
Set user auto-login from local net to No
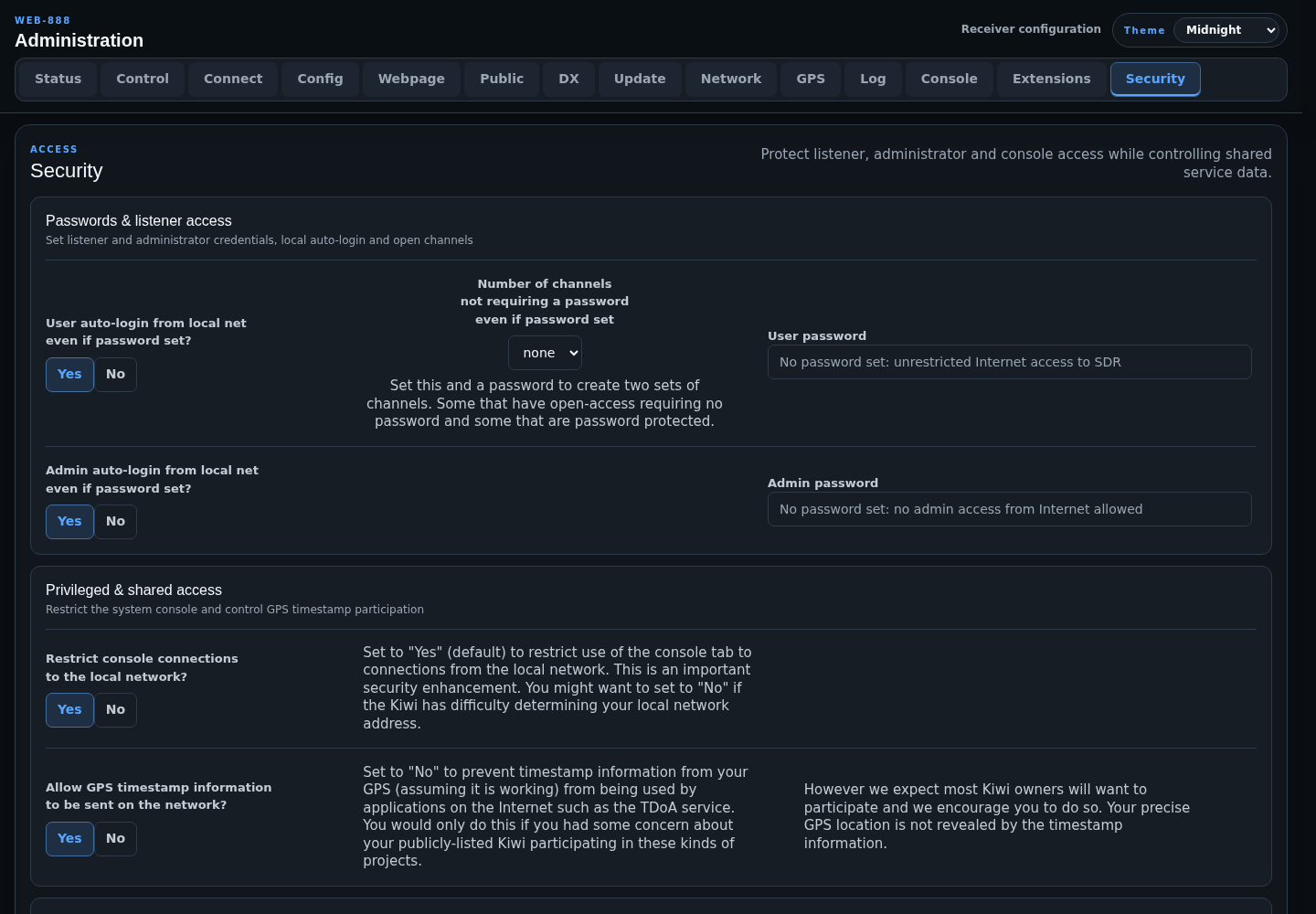click(x=115, y=374)
